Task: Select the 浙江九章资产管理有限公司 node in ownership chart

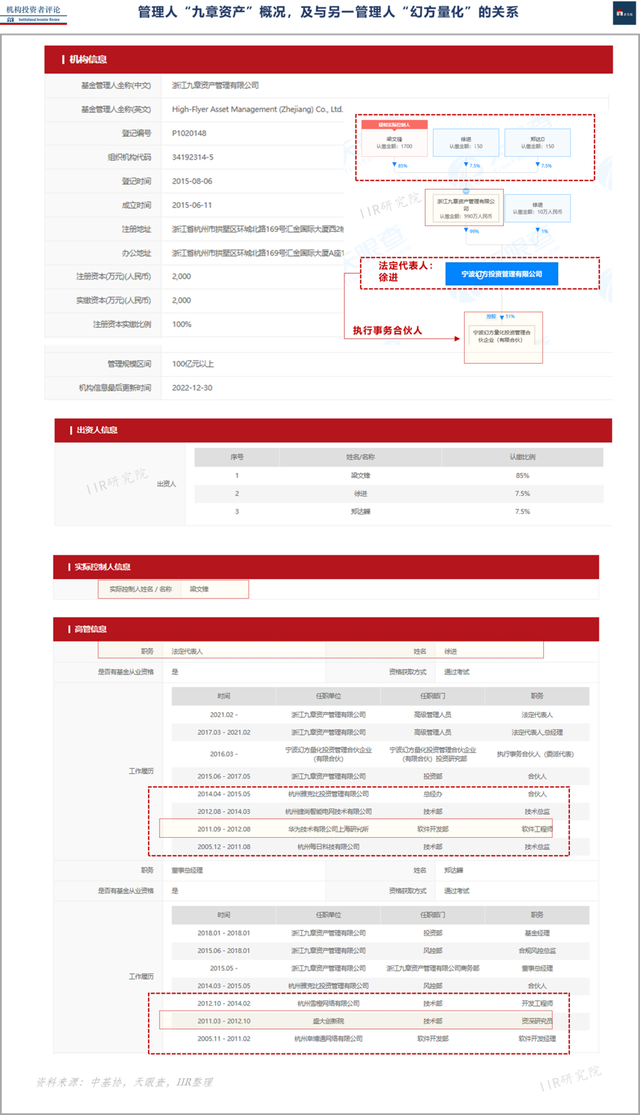Action: pos(464,208)
